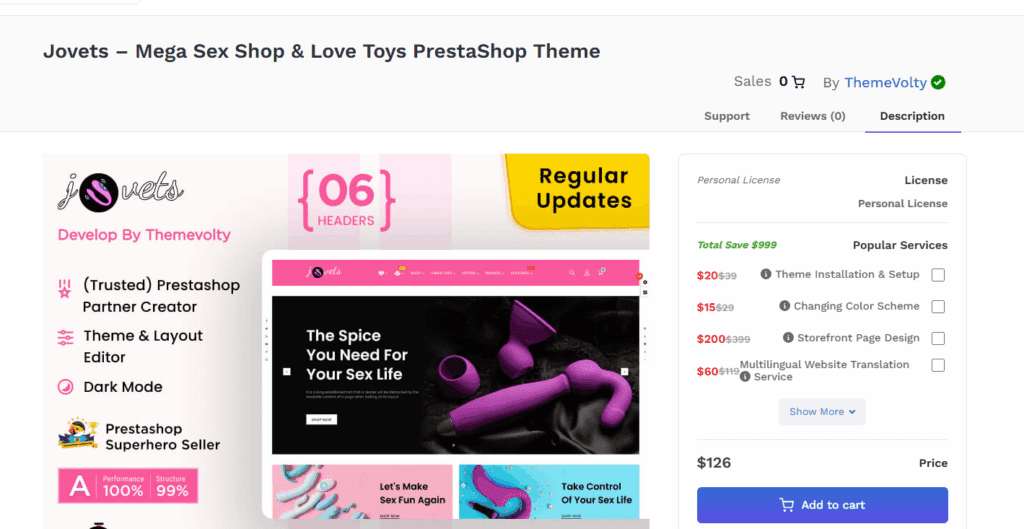Switch to the Support tab
This screenshot has height=529, width=1024.
pos(727,116)
